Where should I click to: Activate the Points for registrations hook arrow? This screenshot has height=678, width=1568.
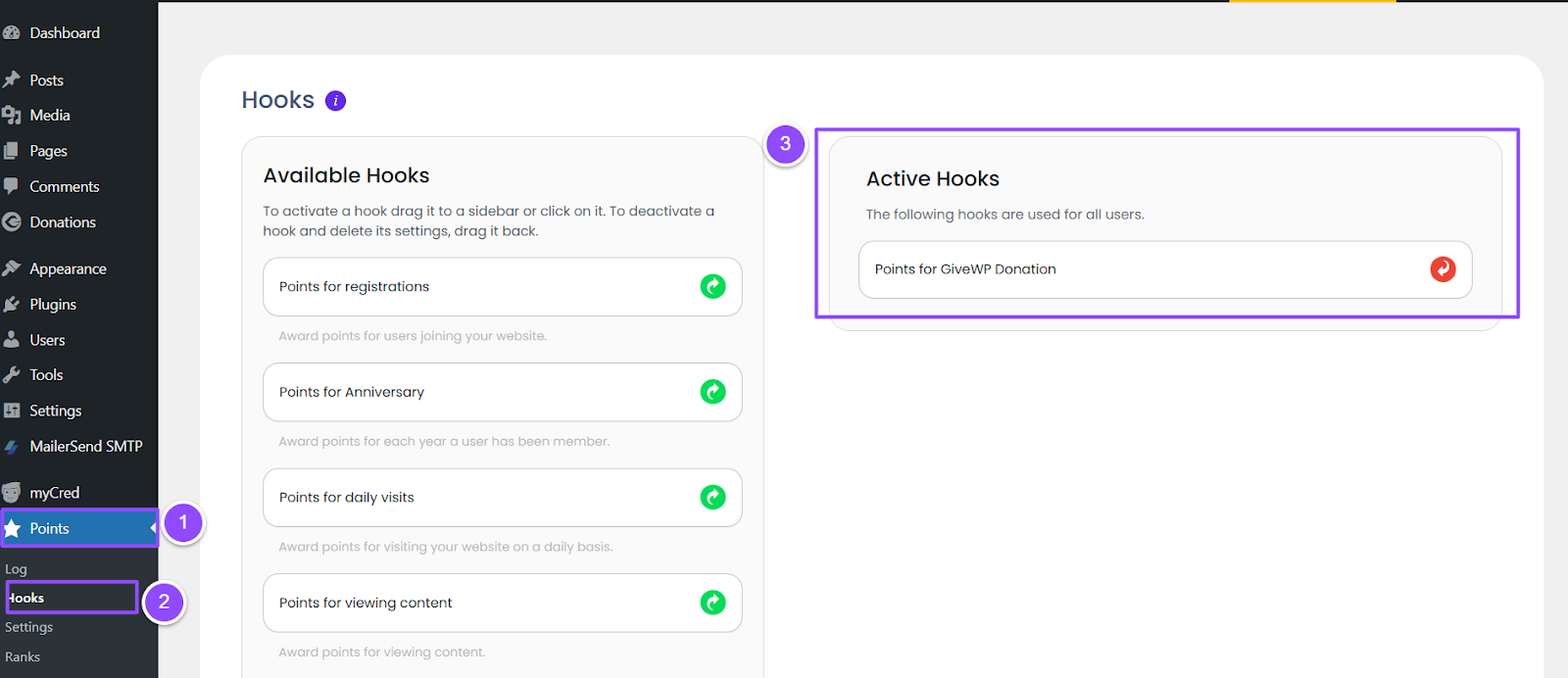click(x=712, y=287)
